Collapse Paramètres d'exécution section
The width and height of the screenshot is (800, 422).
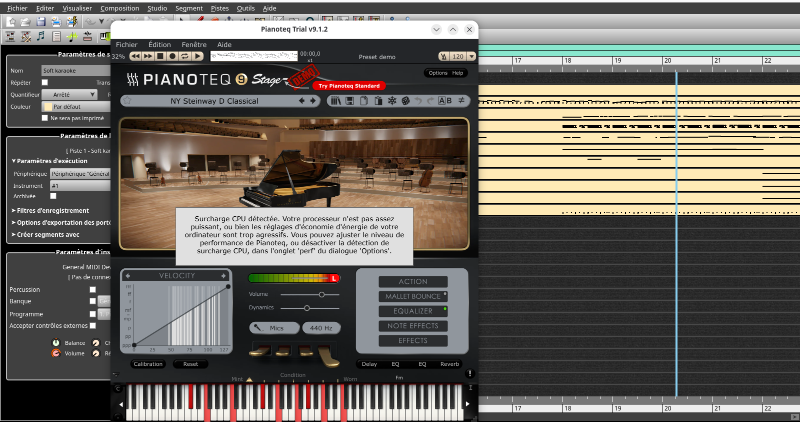pos(49,161)
